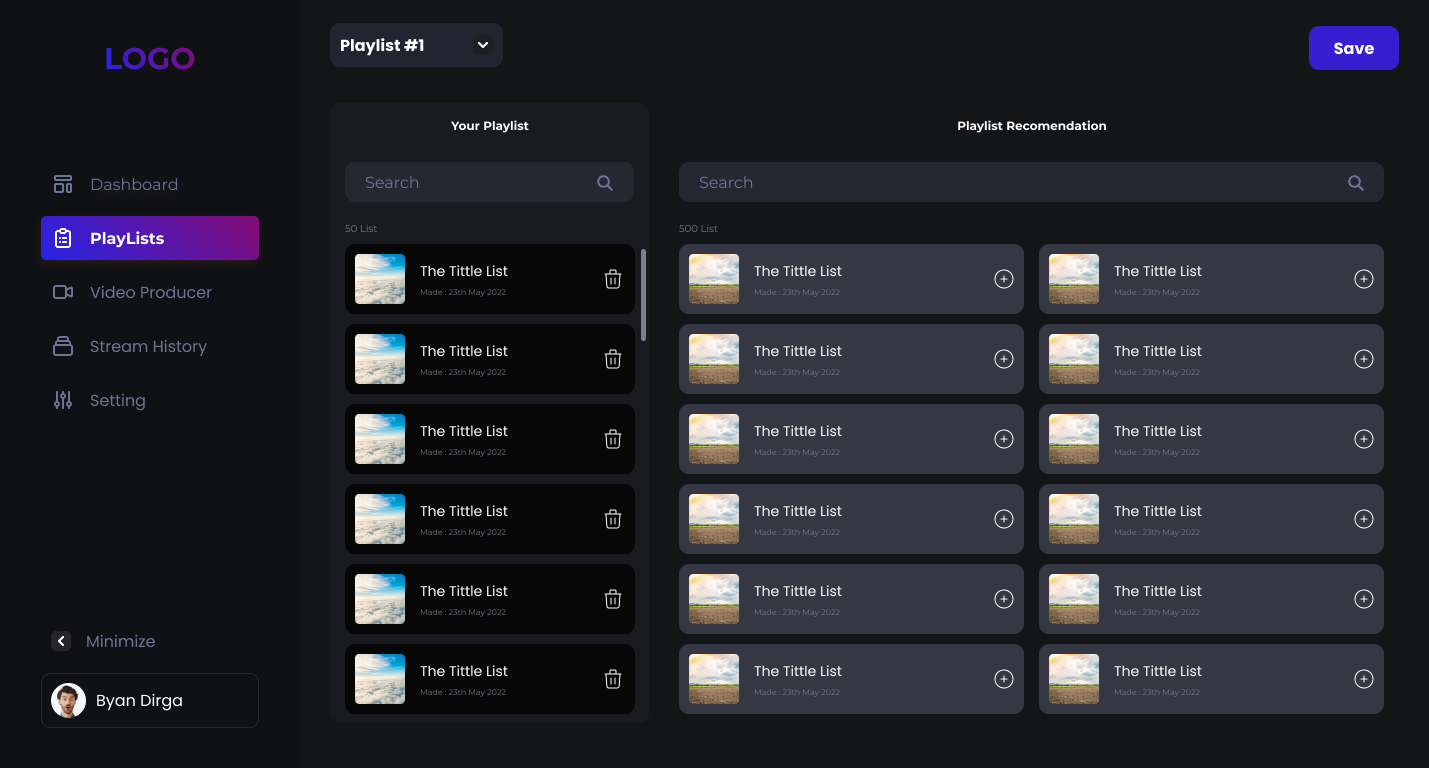Click magnifier icon in Playlist Recomendation search

point(1356,183)
